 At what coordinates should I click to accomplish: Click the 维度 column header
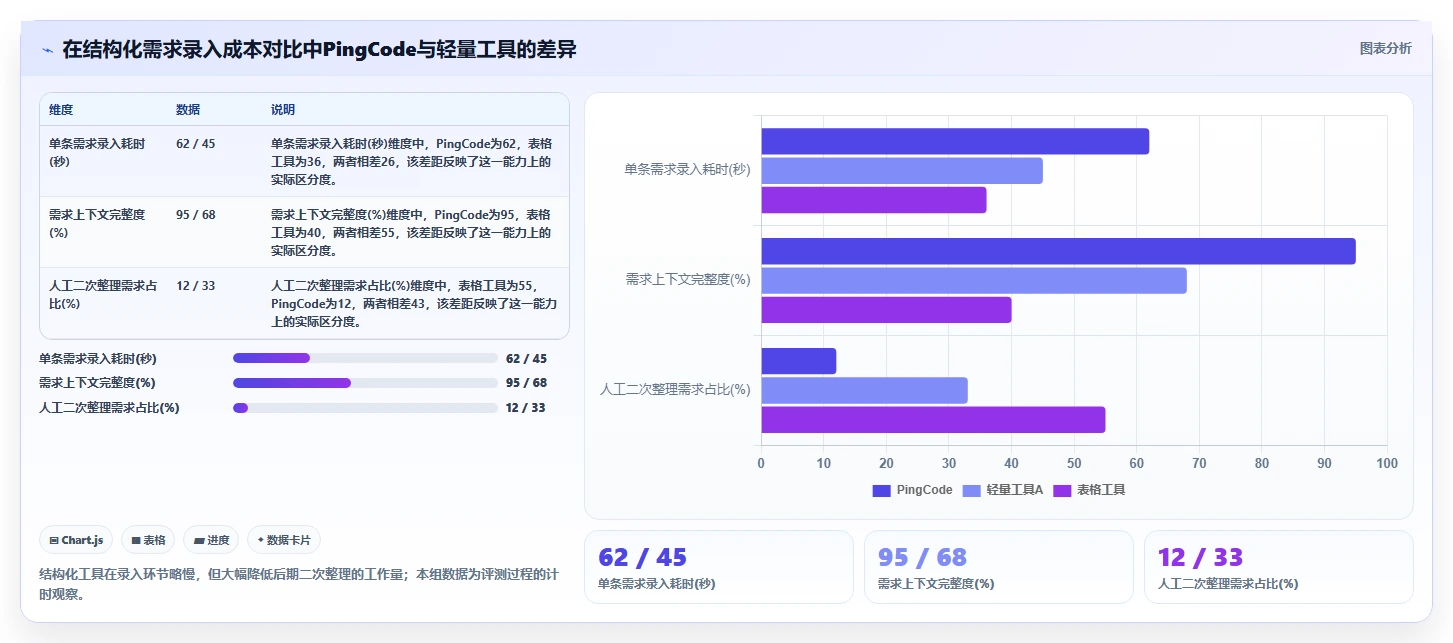pyautogui.click(x=61, y=110)
